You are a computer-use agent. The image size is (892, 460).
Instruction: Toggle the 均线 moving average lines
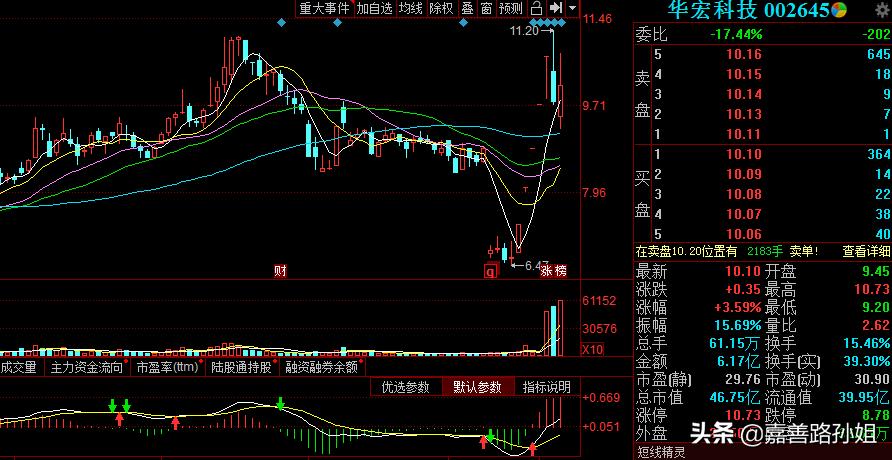tap(411, 8)
